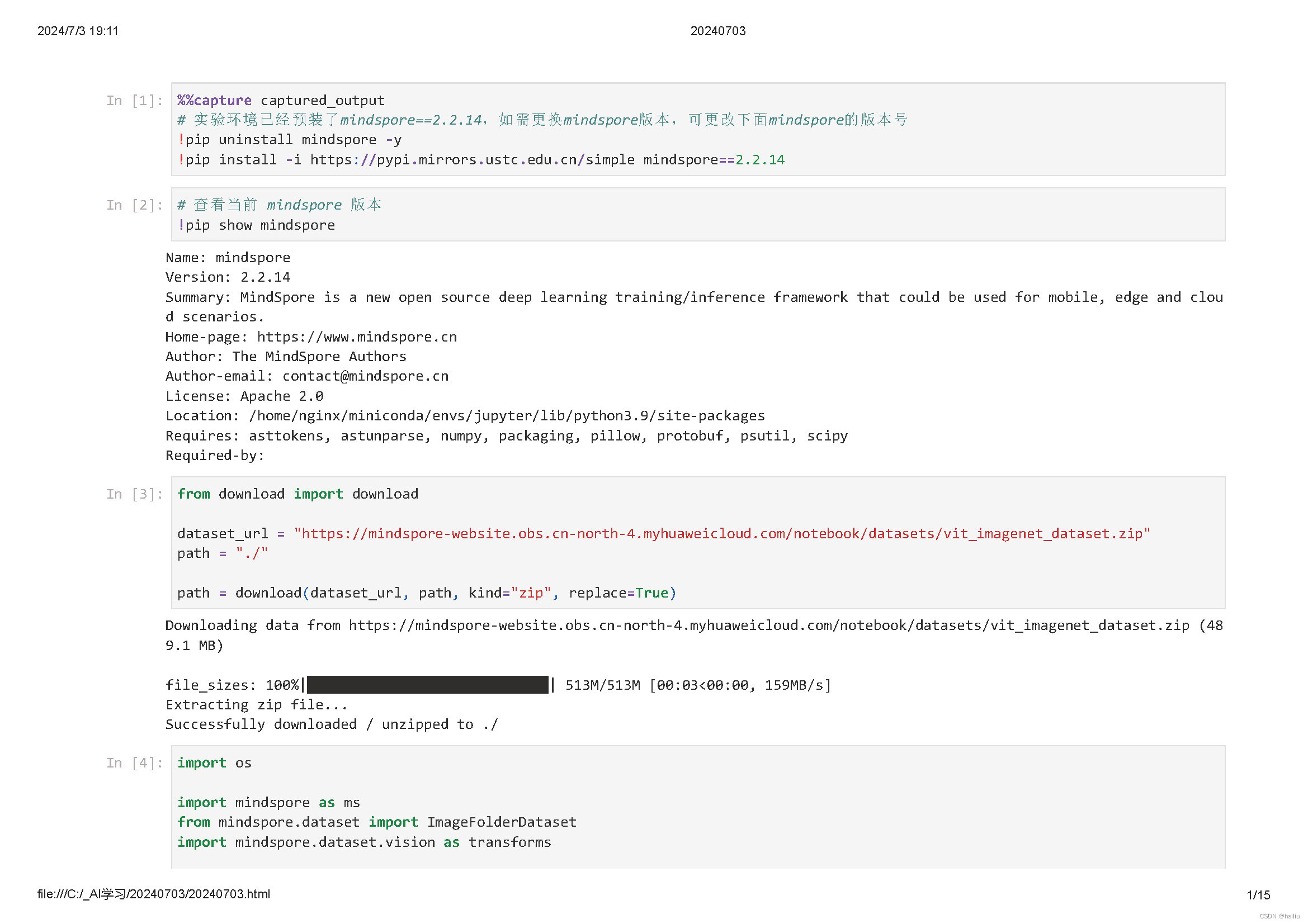Open the https://www.mindspore.cn home-page link
Image resolution: width=1308 pixels, height=924 pixels.
pos(357,337)
